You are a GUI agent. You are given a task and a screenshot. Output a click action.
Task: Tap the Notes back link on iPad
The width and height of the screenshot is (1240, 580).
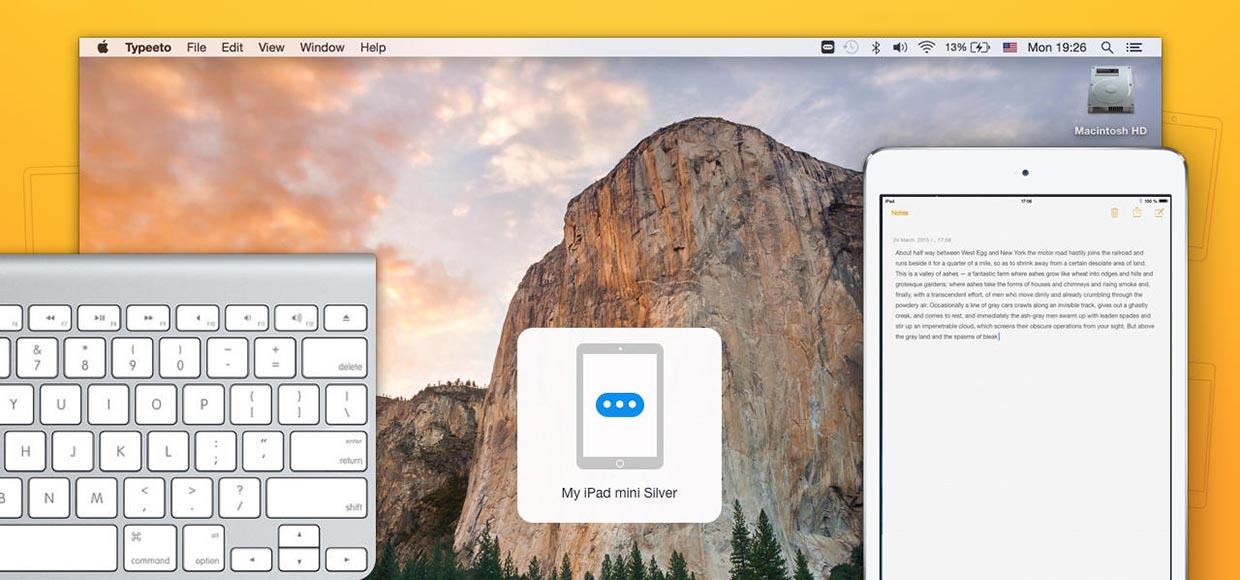[900, 213]
